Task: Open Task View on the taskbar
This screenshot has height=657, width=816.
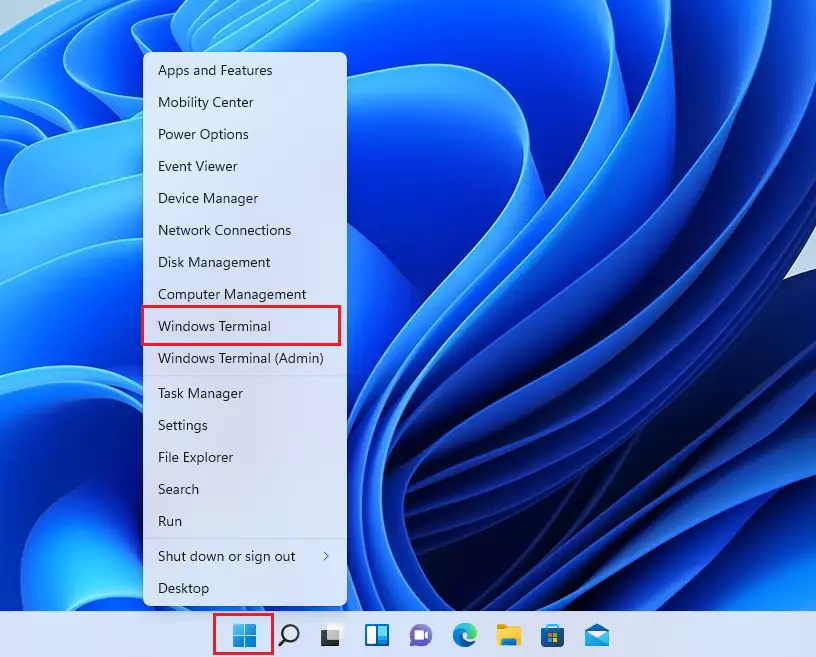Action: 331,636
